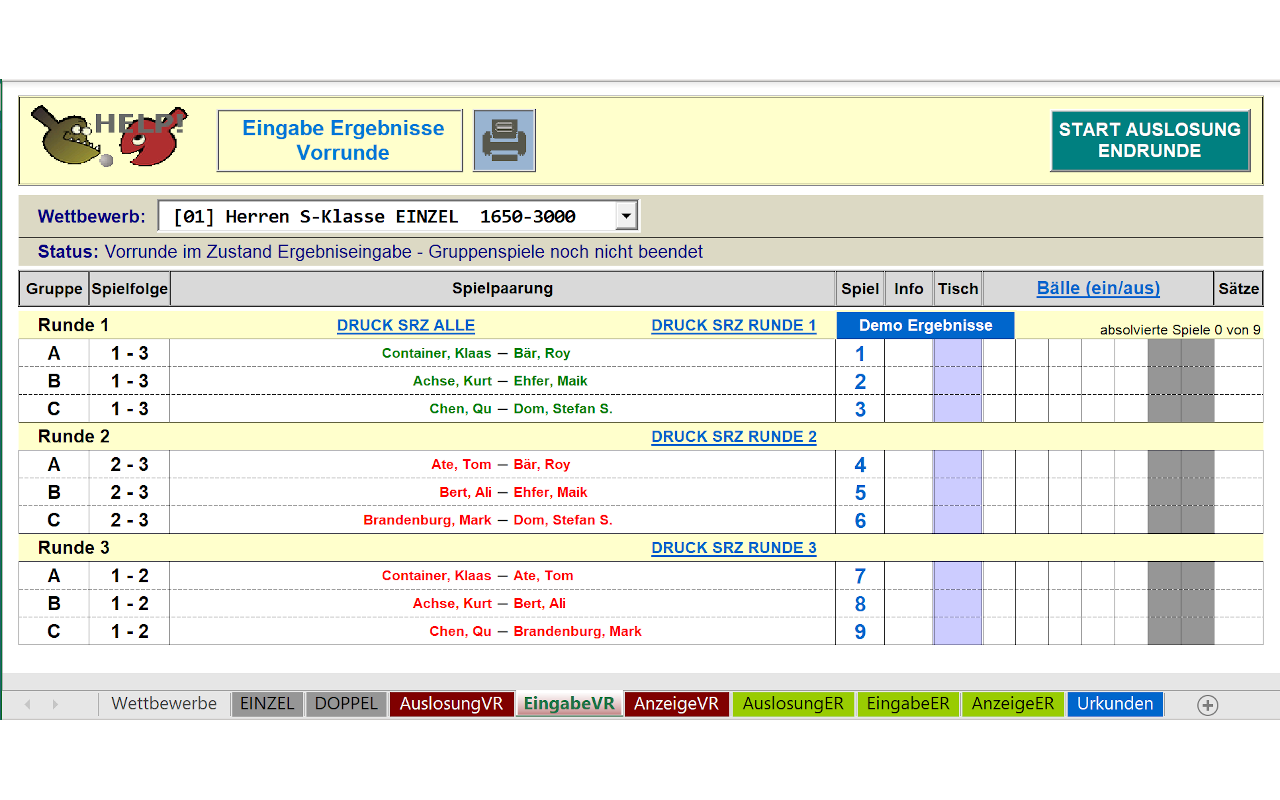This screenshot has width=1280, height=800.
Task: Click the printer icon
Action: [x=504, y=141]
